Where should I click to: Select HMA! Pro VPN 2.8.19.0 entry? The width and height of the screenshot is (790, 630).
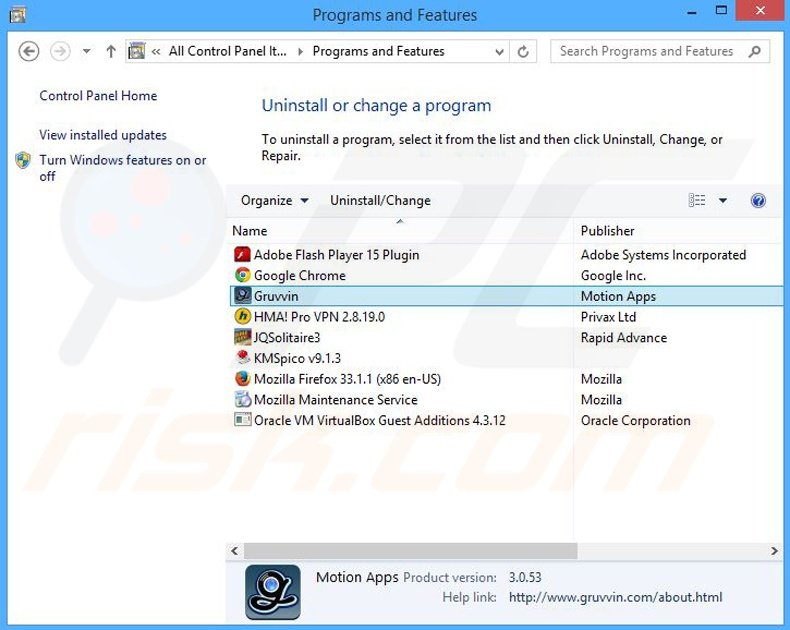click(319, 317)
